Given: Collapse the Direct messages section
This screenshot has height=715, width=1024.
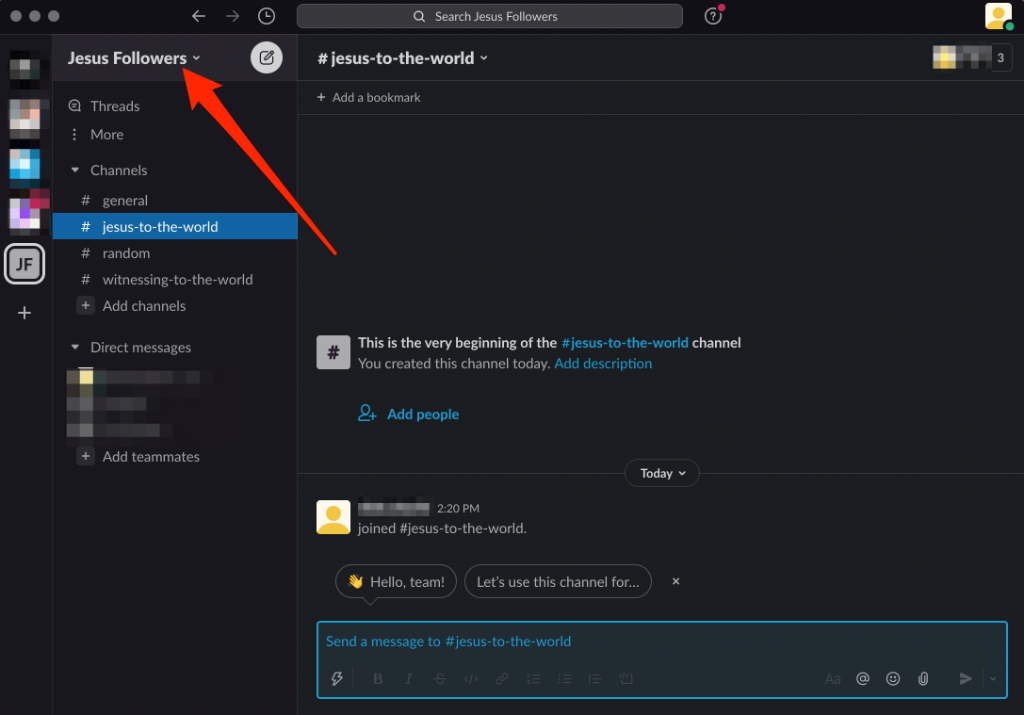Looking at the screenshot, I should pyautogui.click(x=75, y=347).
